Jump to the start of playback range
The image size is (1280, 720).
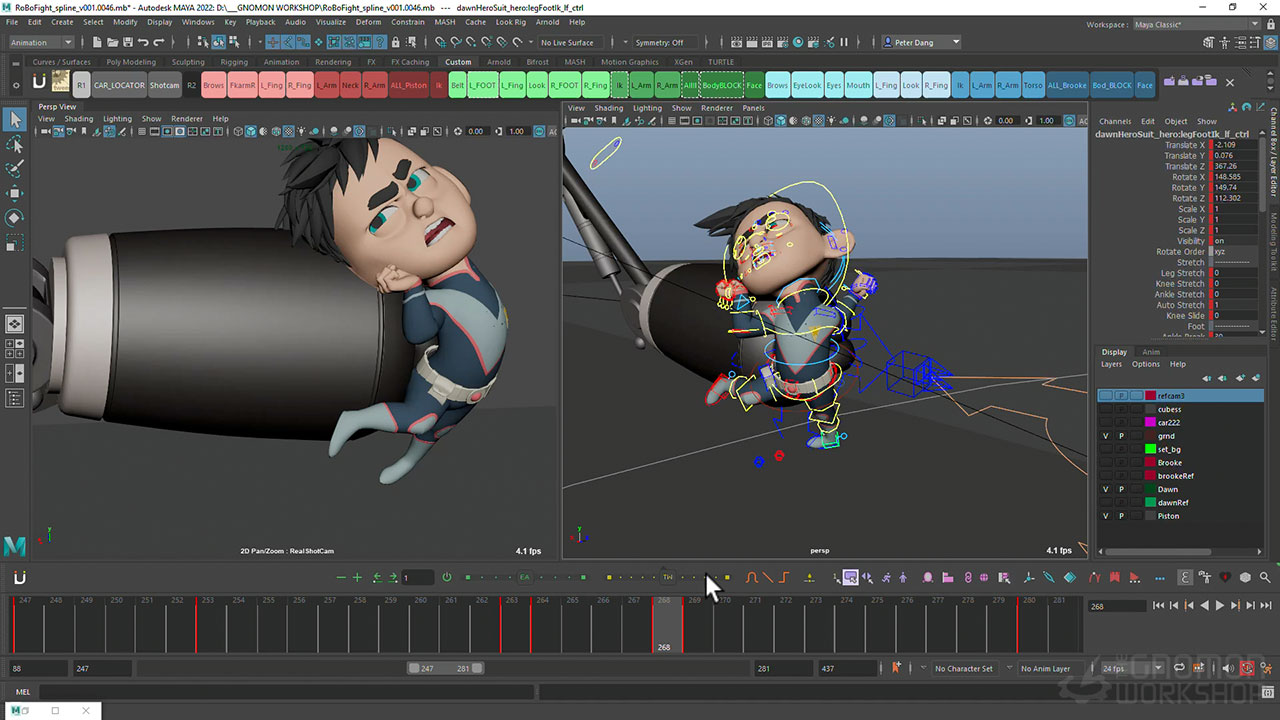pos(1158,606)
